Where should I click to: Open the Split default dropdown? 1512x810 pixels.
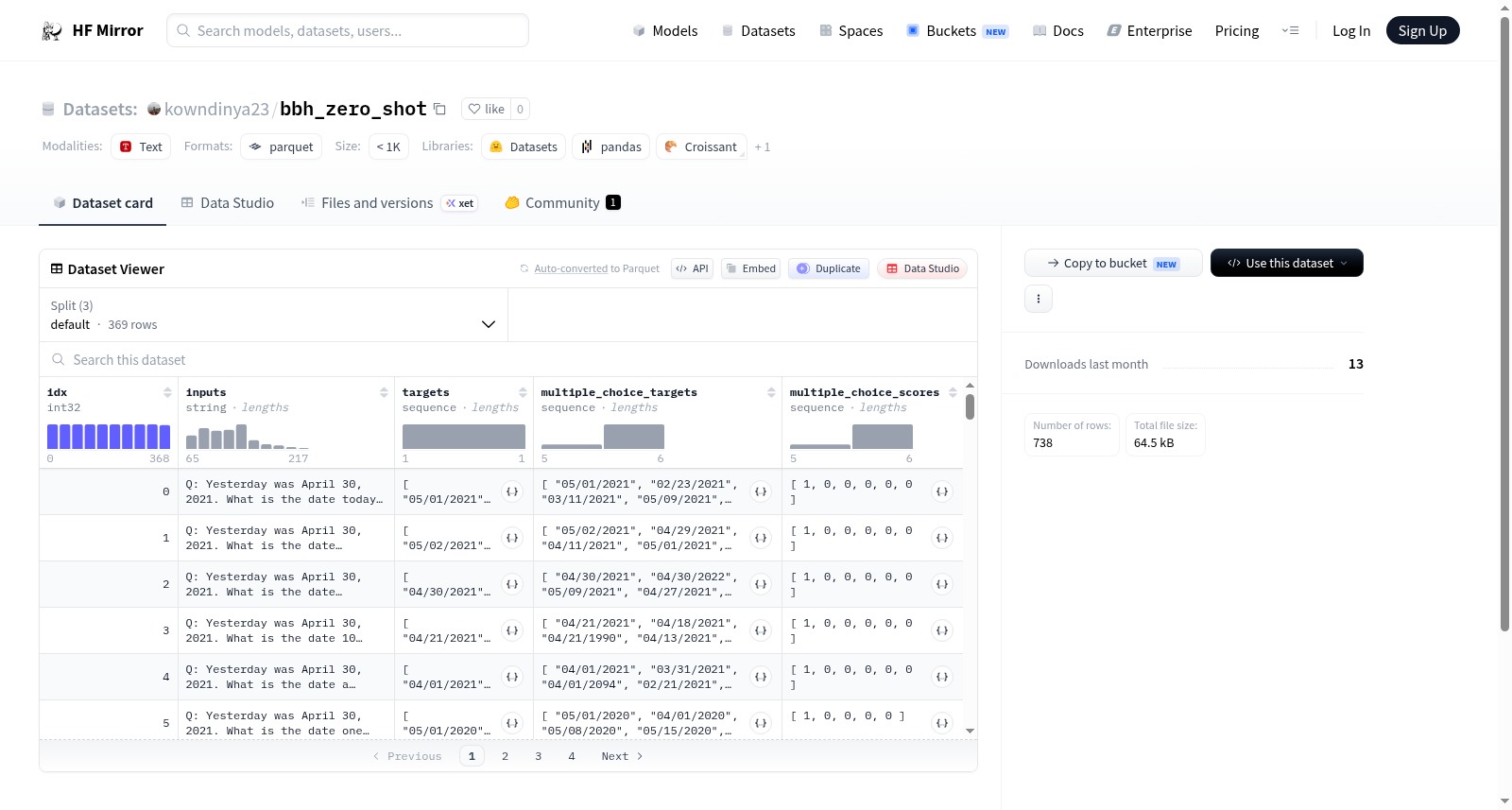tap(274, 315)
